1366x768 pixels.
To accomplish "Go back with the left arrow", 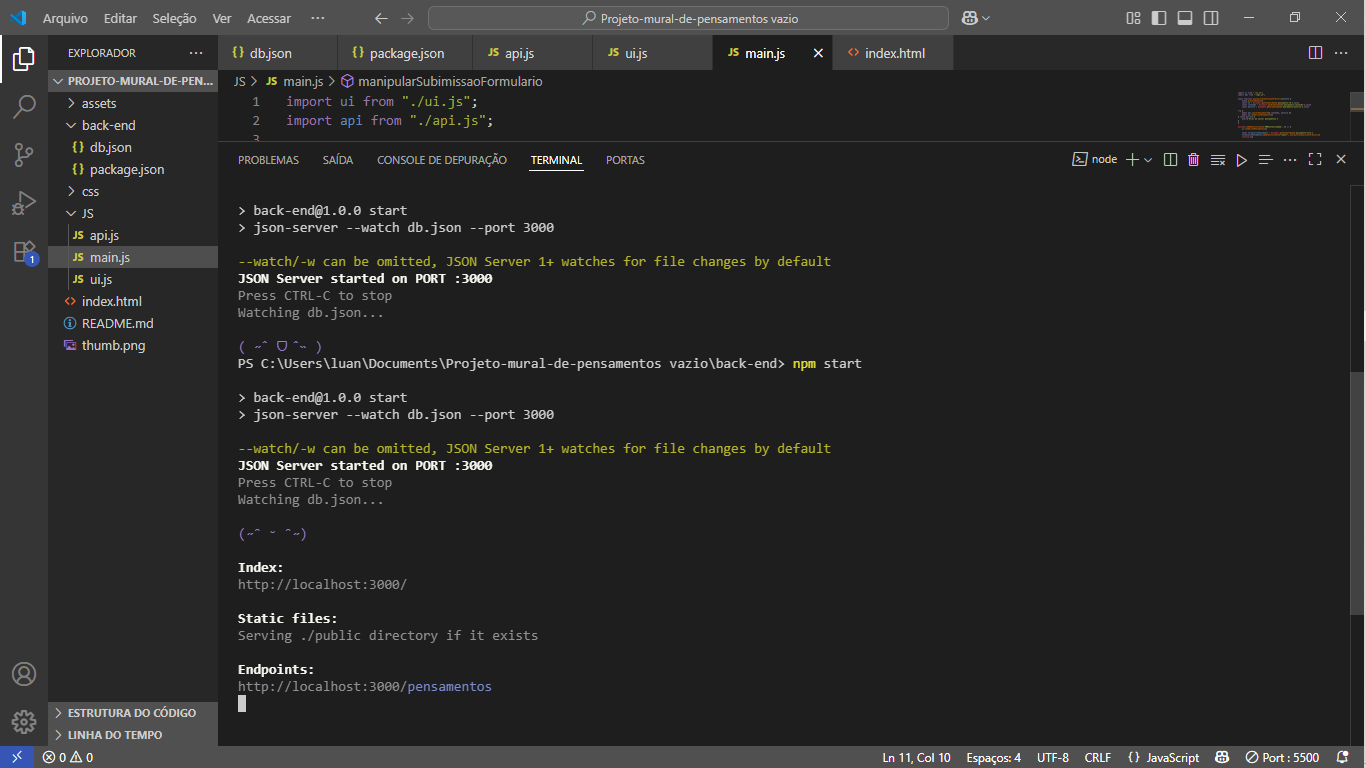I will [381, 18].
